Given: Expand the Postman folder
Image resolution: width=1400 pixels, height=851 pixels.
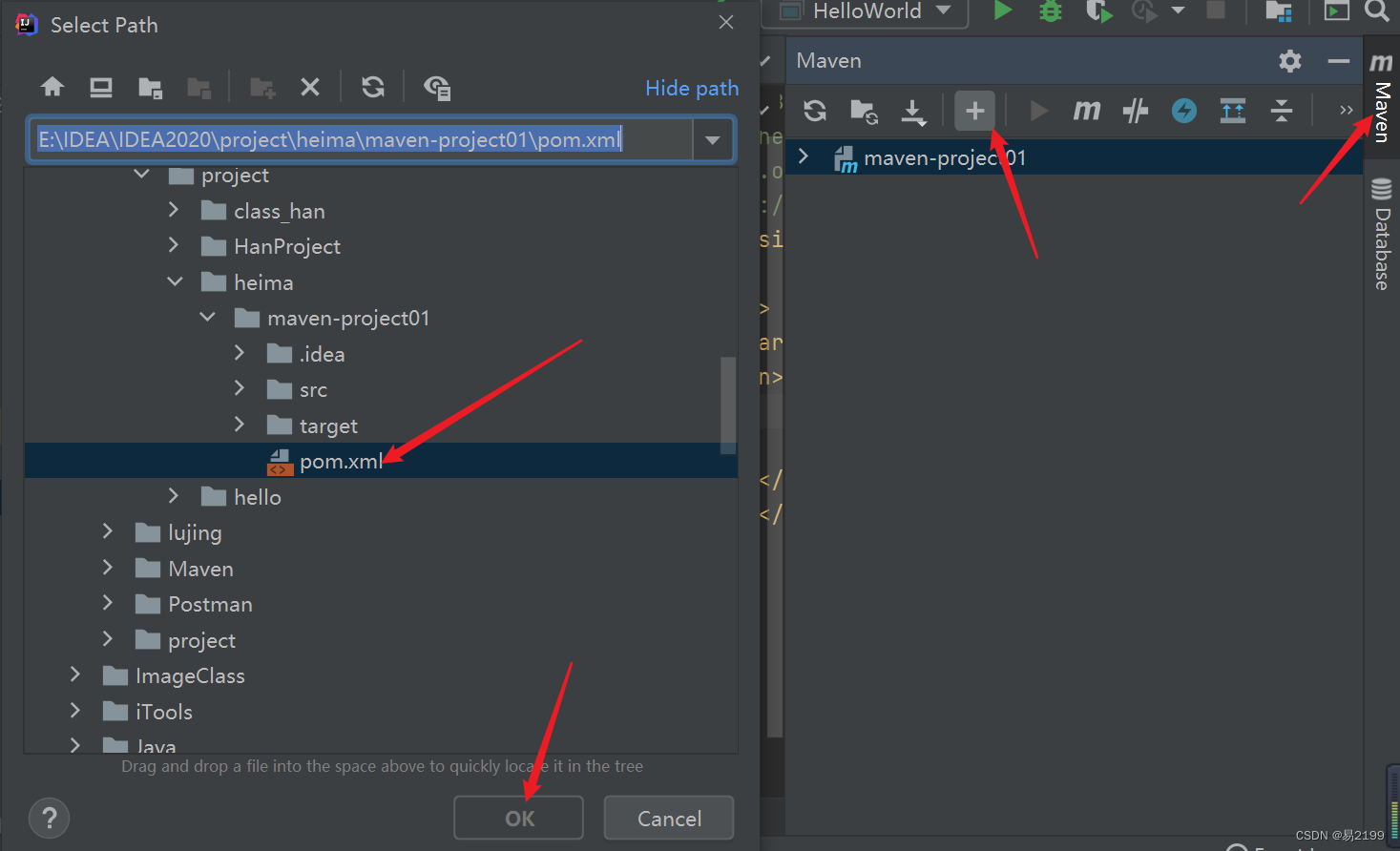Looking at the screenshot, I should coord(108,604).
